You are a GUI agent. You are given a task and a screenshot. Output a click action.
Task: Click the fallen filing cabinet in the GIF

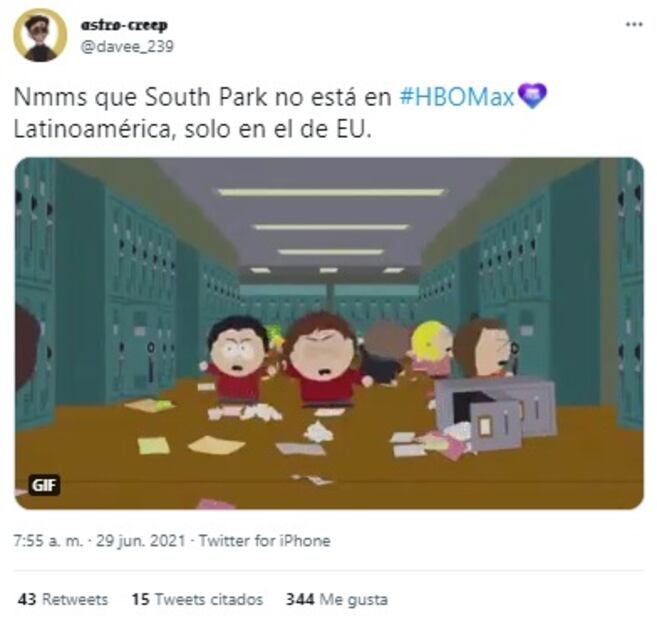494,413
